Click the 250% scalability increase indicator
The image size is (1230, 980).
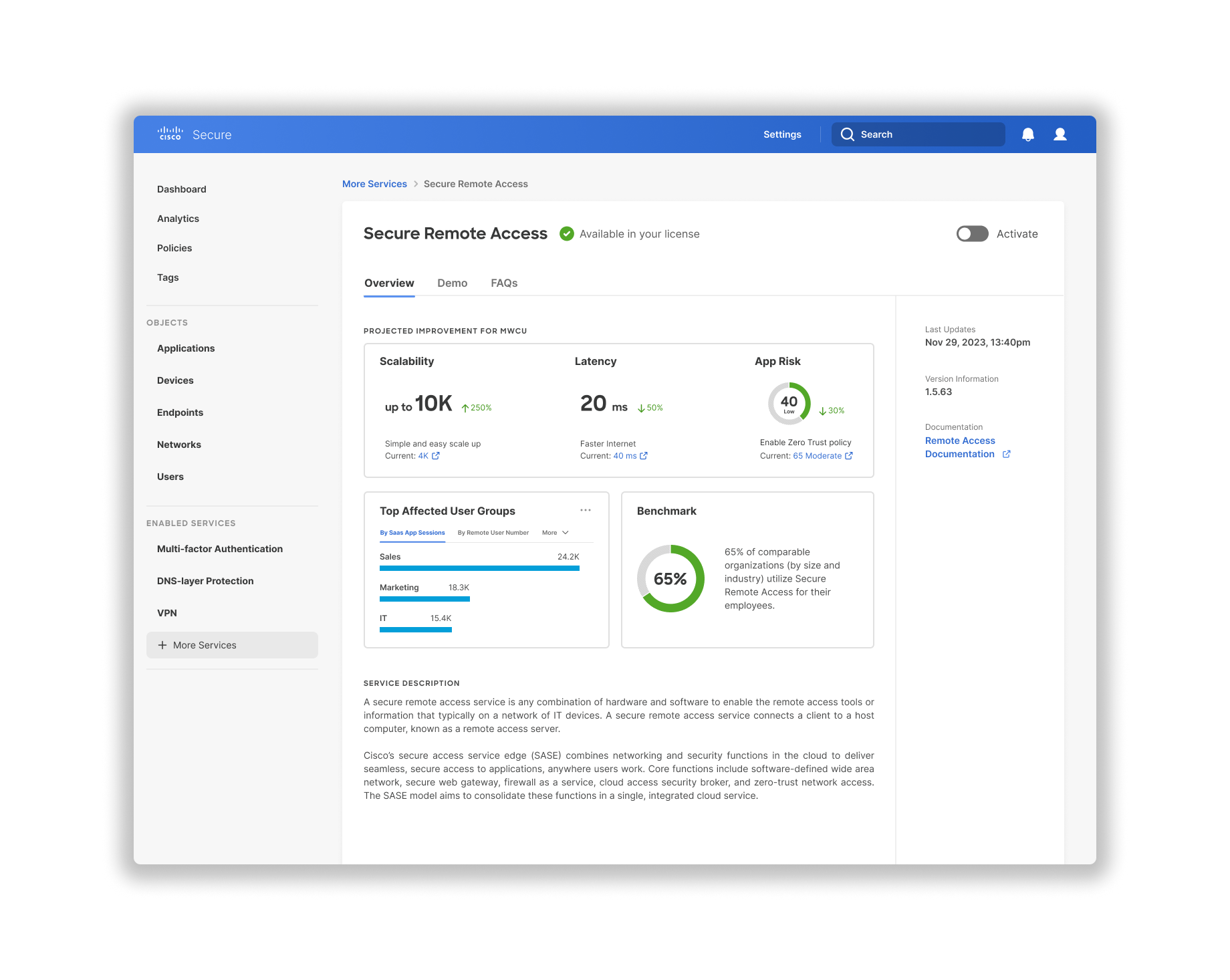[x=477, y=408]
